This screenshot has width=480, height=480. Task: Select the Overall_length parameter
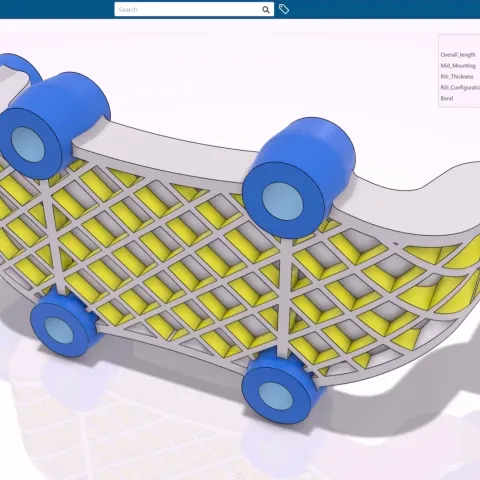[x=458, y=55]
